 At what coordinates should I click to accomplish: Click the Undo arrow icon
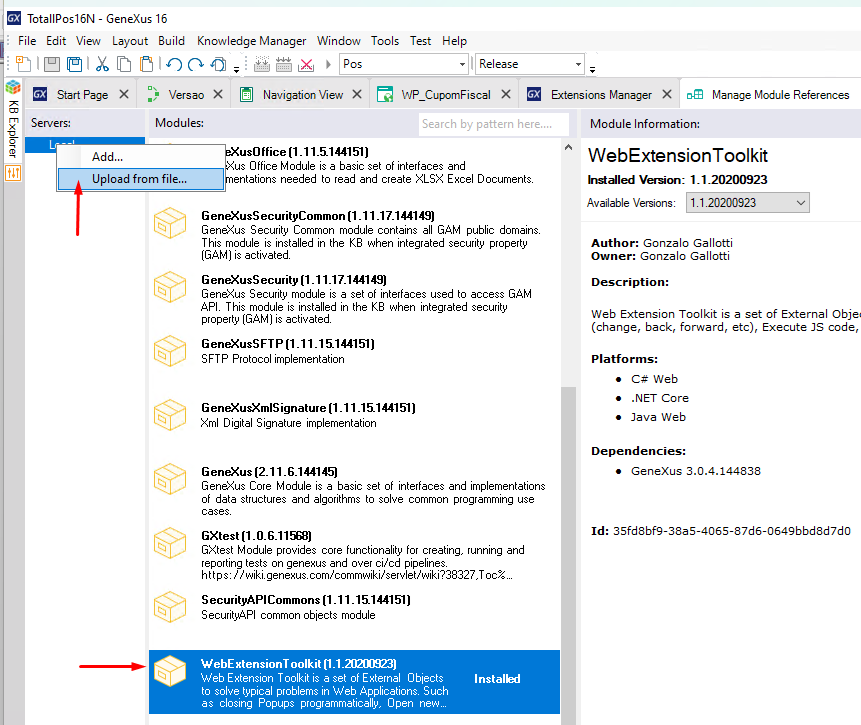pos(174,64)
